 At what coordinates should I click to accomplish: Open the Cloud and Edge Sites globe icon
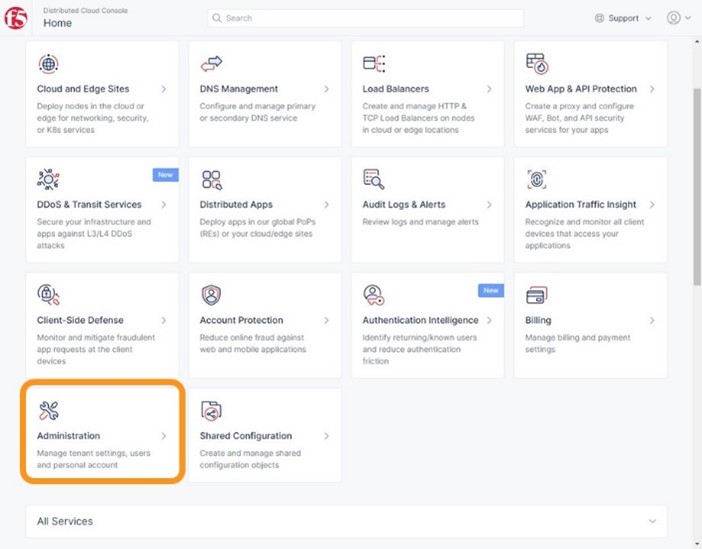pyautogui.click(x=48, y=64)
